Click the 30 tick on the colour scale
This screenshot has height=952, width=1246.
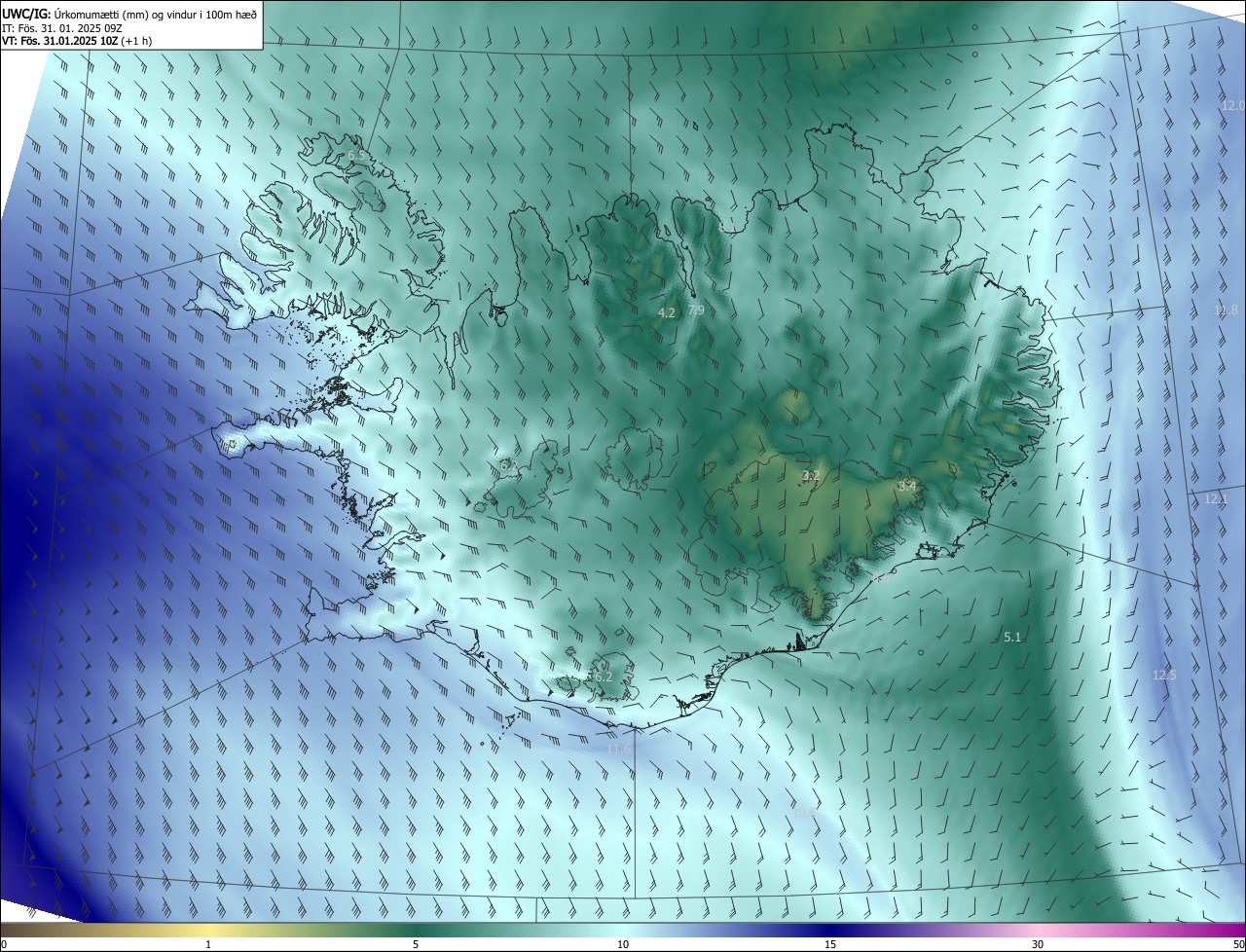[1038, 944]
